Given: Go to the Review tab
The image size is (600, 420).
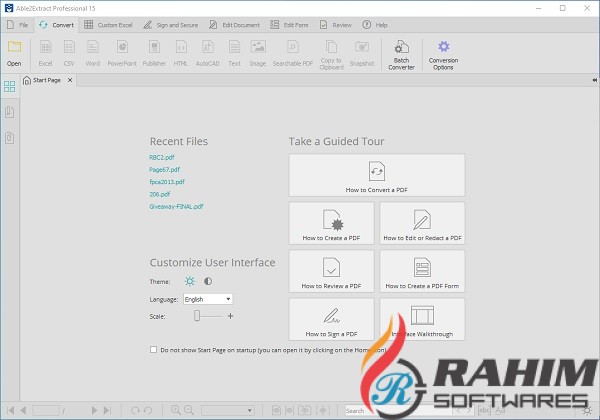Looking at the screenshot, I should 335,25.
